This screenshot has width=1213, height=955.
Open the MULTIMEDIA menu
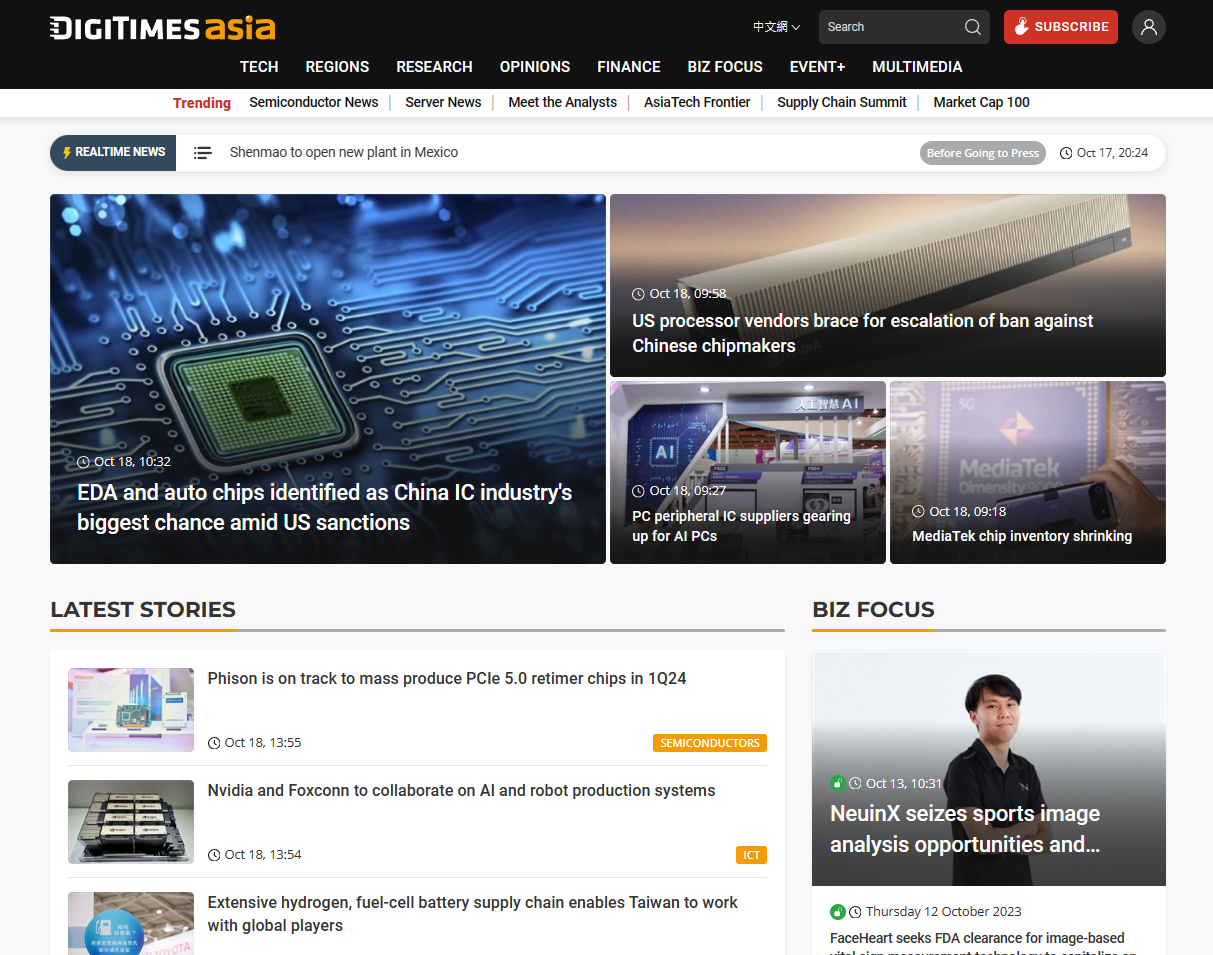point(917,67)
